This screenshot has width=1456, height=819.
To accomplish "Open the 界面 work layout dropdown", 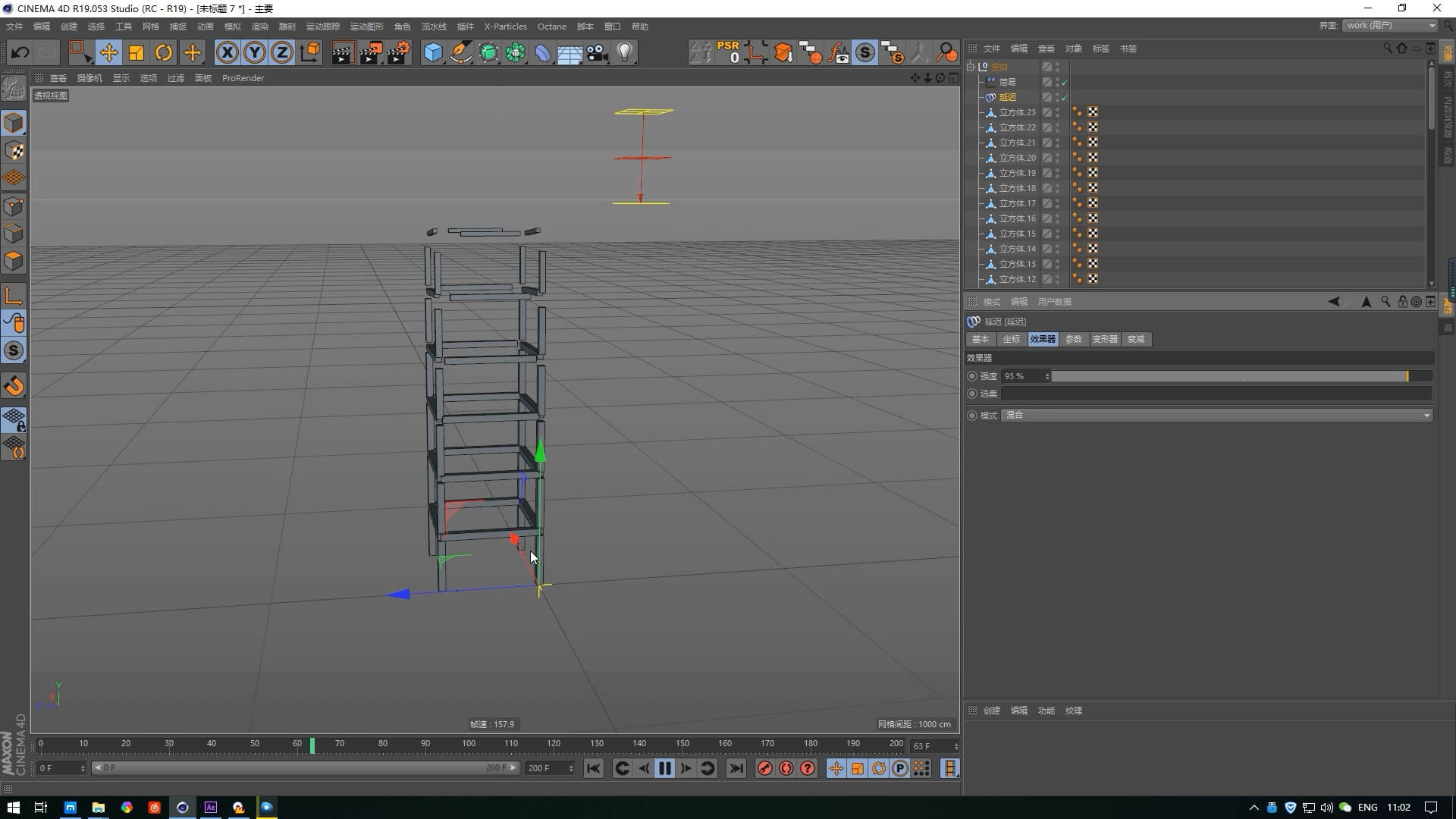I will 1391,25.
